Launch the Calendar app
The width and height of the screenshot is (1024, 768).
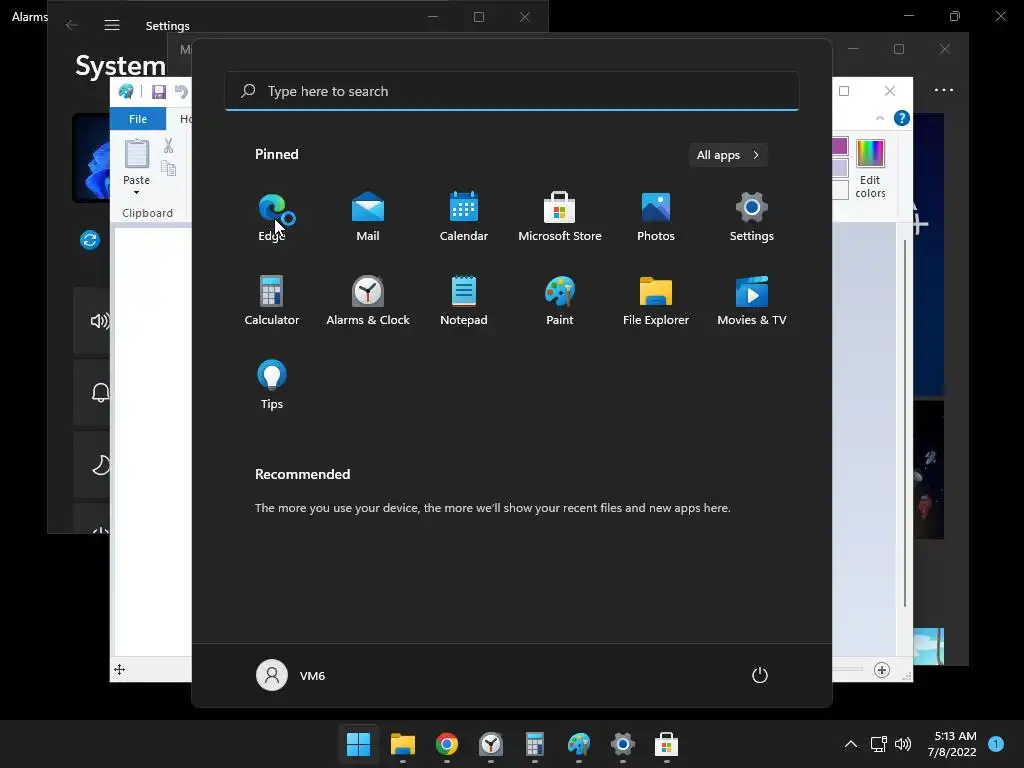click(x=464, y=217)
